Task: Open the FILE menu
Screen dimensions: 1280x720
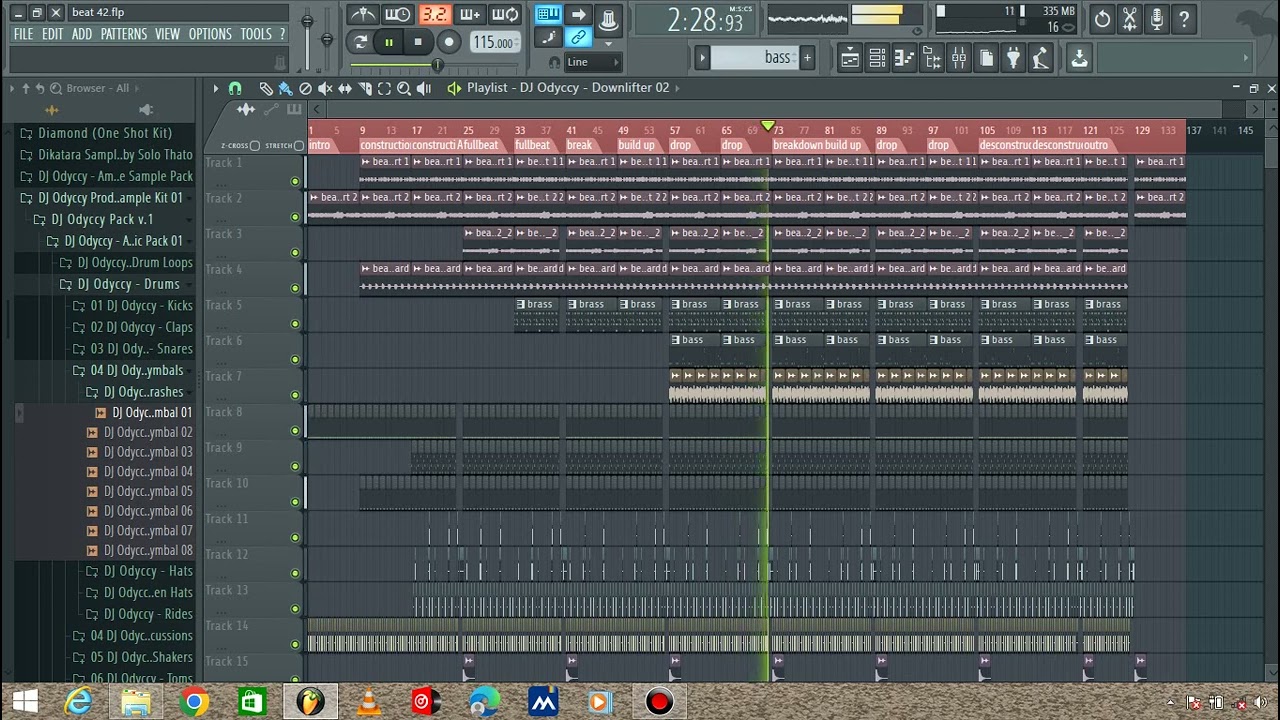Action: [x=23, y=34]
